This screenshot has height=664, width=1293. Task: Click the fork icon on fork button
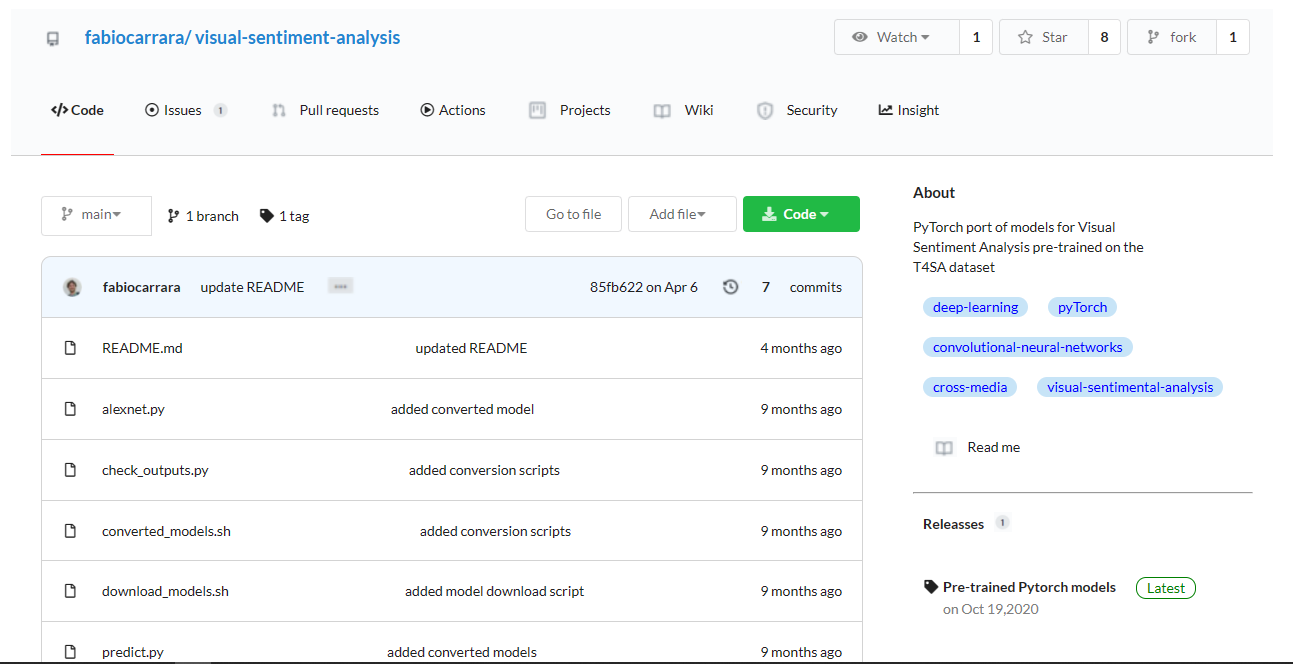(1152, 36)
